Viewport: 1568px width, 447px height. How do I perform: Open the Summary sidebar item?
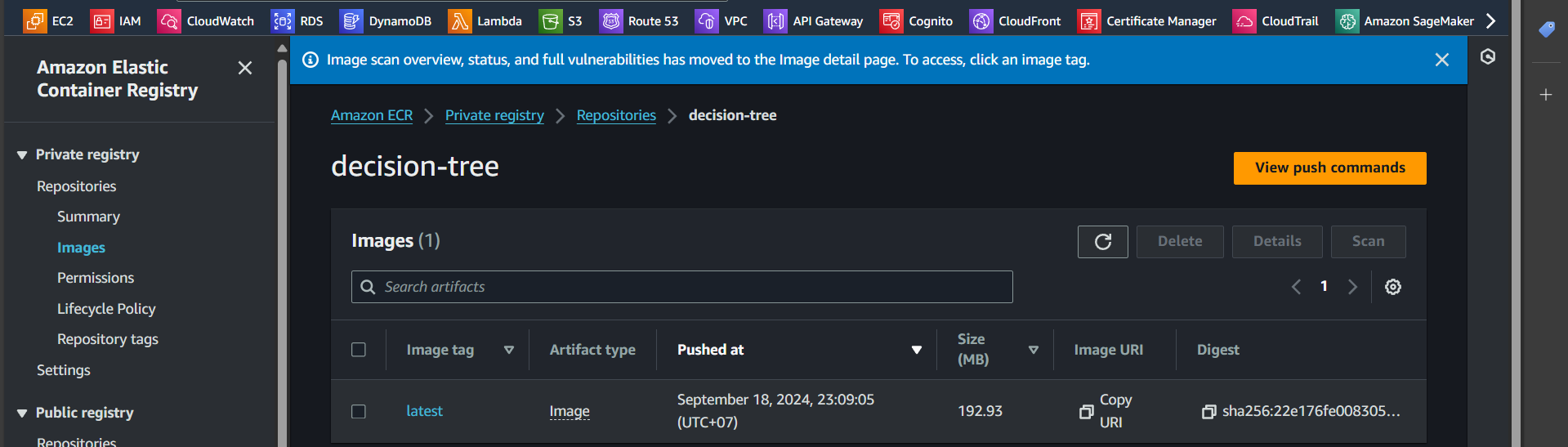point(88,217)
